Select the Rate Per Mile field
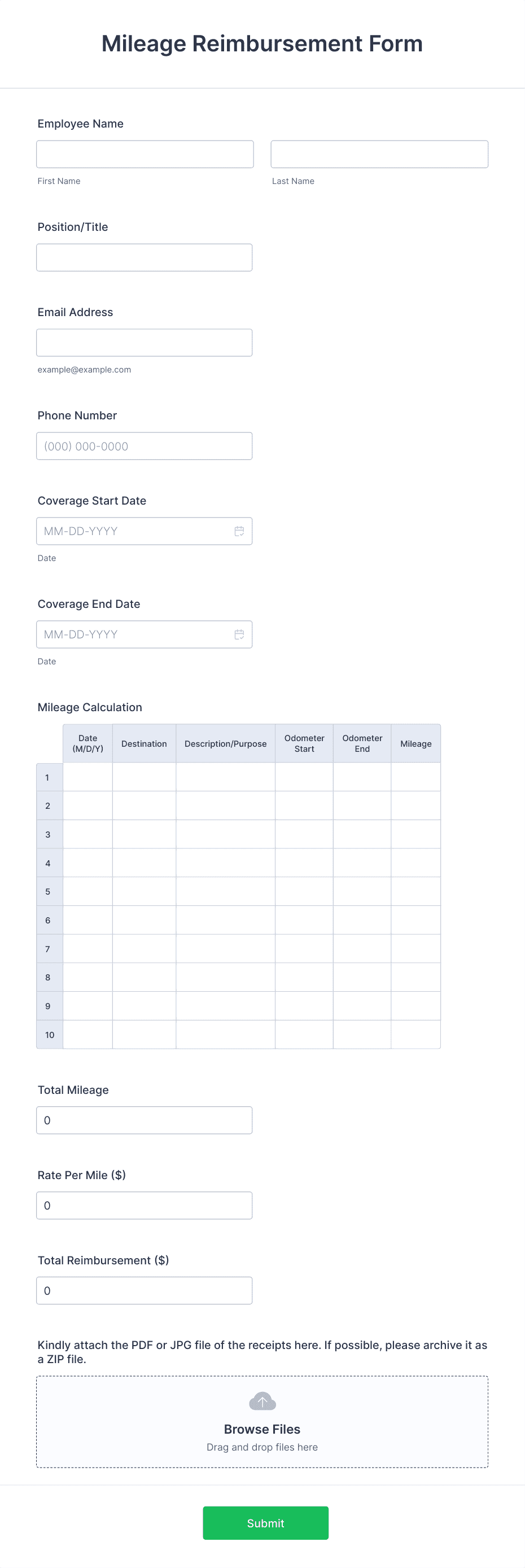This screenshot has height=1568, width=525. point(145,1205)
